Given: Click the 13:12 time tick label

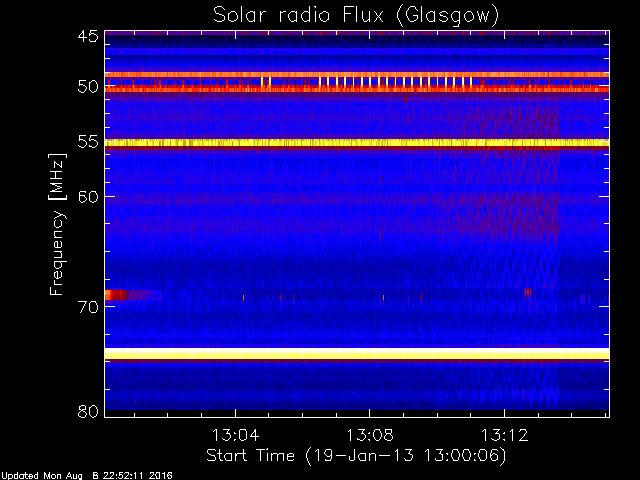Looking at the screenshot, I should point(504,435).
